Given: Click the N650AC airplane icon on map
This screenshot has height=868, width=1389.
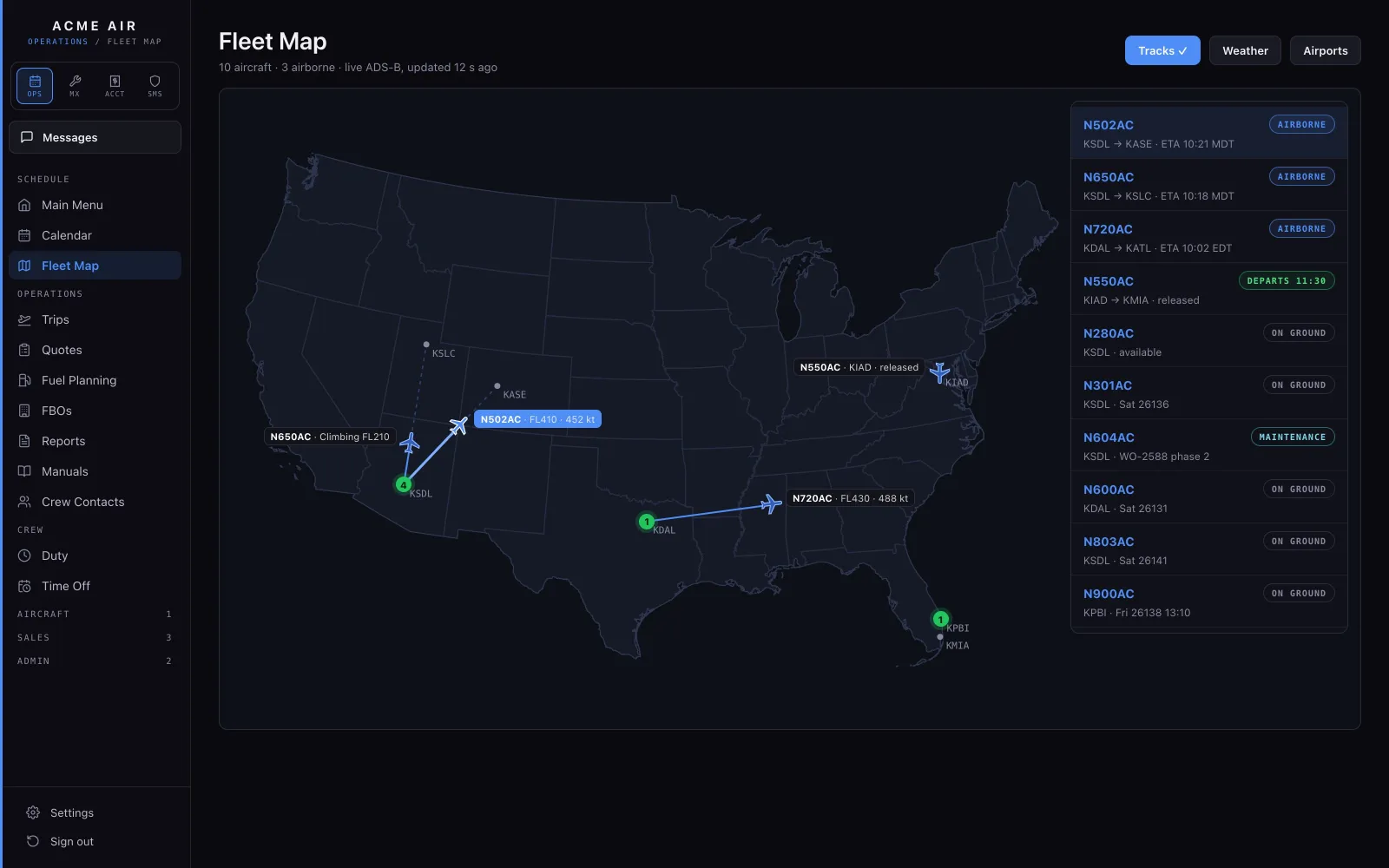Looking at the screenshot, I should click(x=410, y=443).
